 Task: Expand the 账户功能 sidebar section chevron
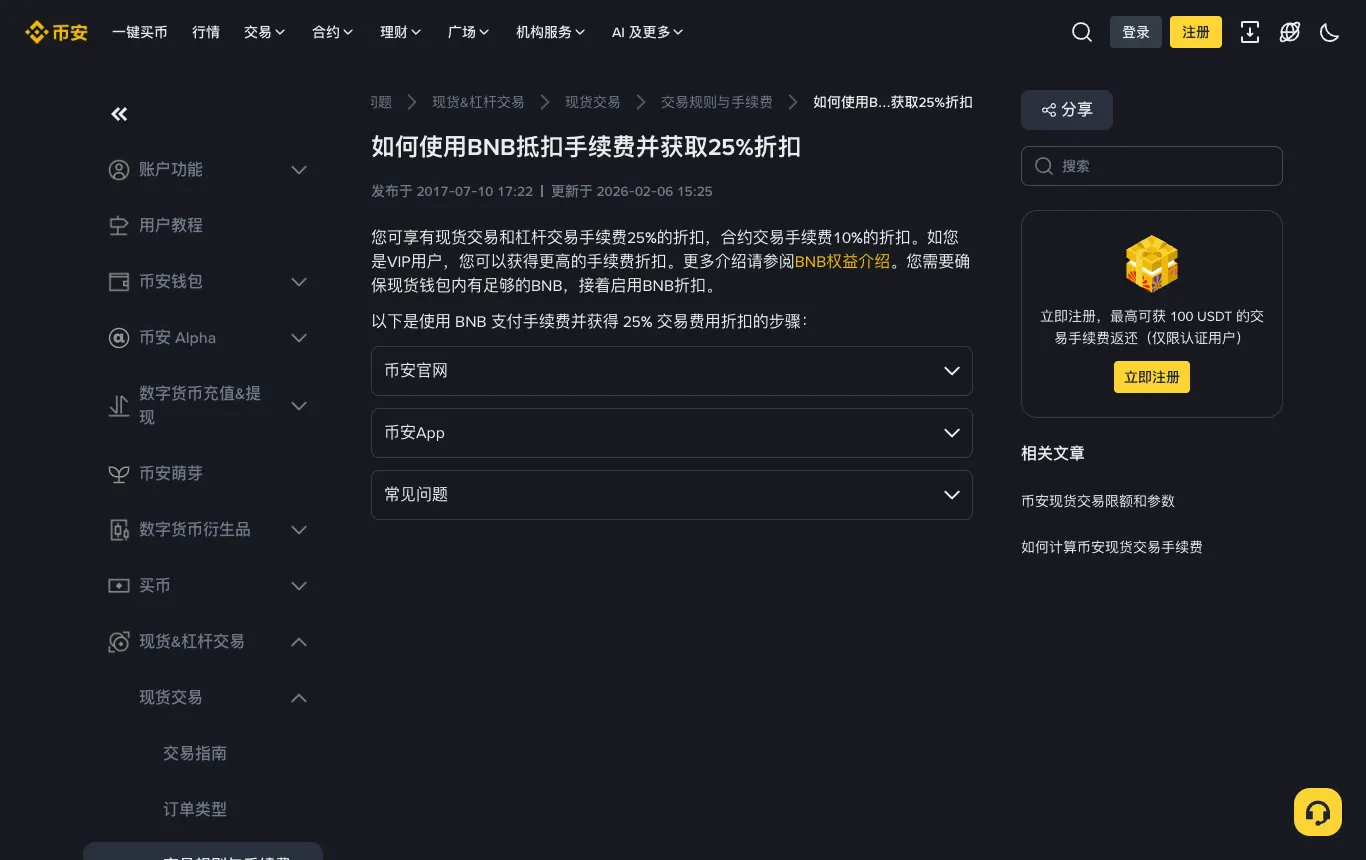click(299, 170)
